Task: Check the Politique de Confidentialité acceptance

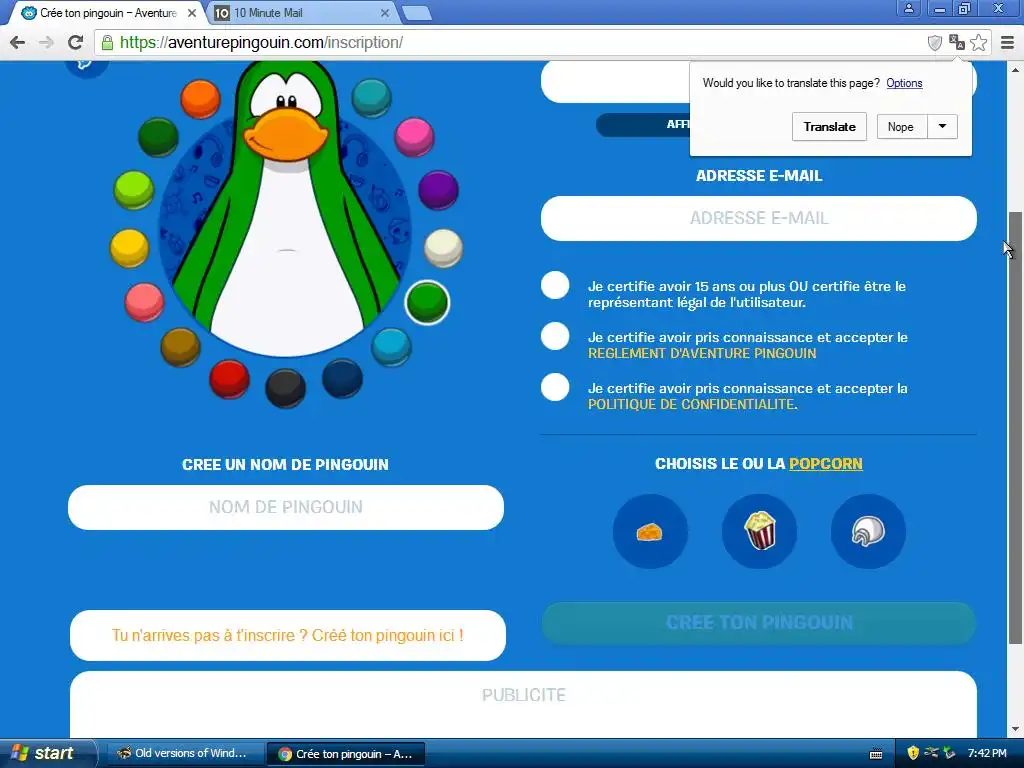Action: pyautogui.click(x=555, y=387)
